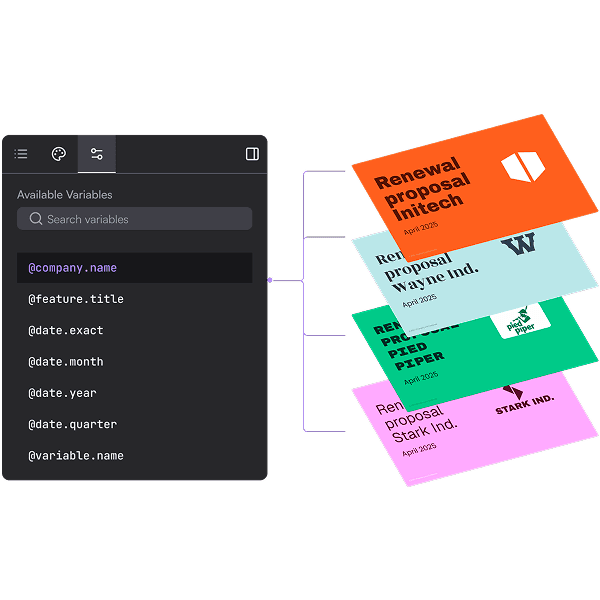
Task: Pick the @date.quarter variable
Action: tap(73, 425)
